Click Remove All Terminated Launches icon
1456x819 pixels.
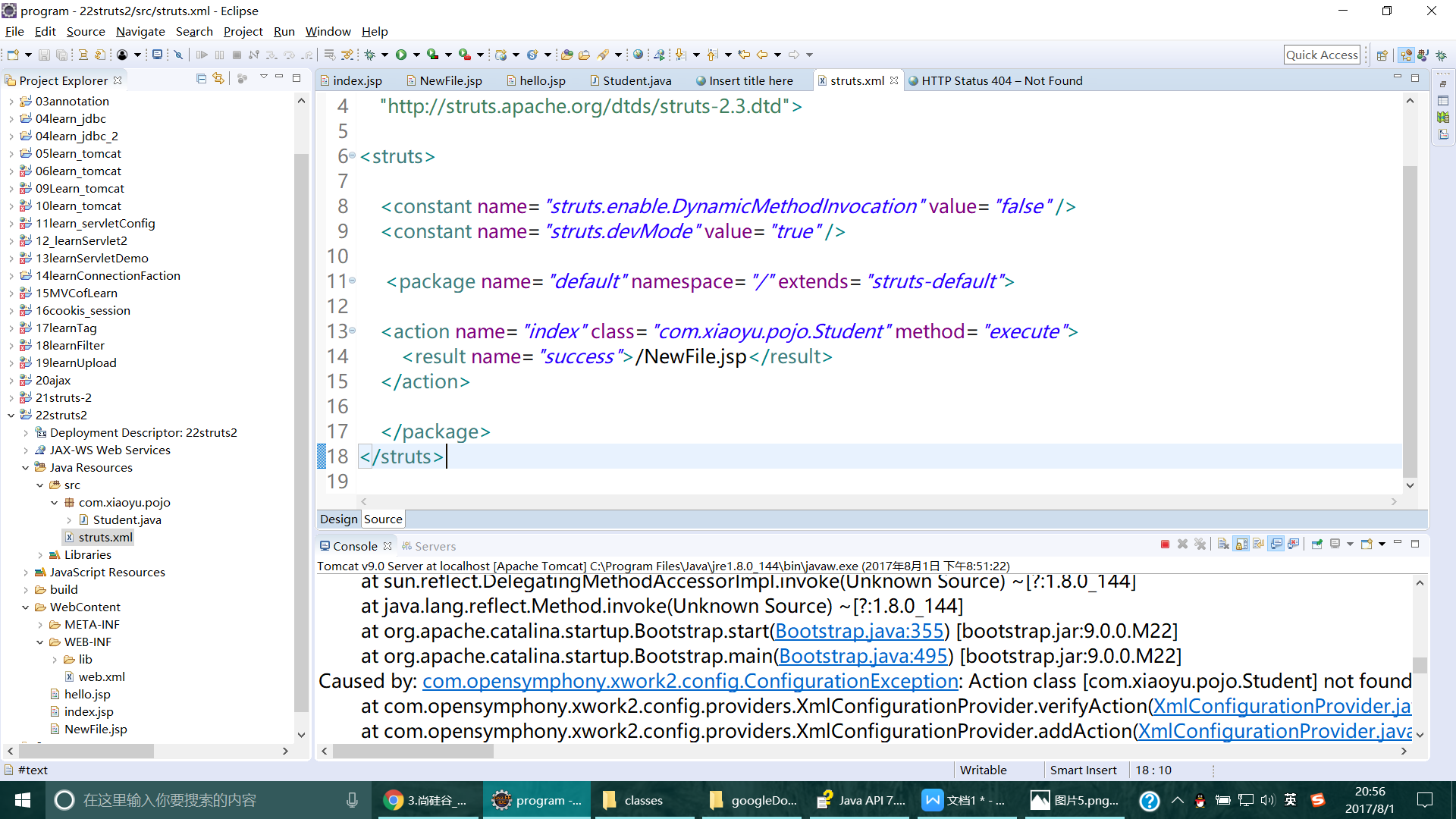coord(1200,544)
